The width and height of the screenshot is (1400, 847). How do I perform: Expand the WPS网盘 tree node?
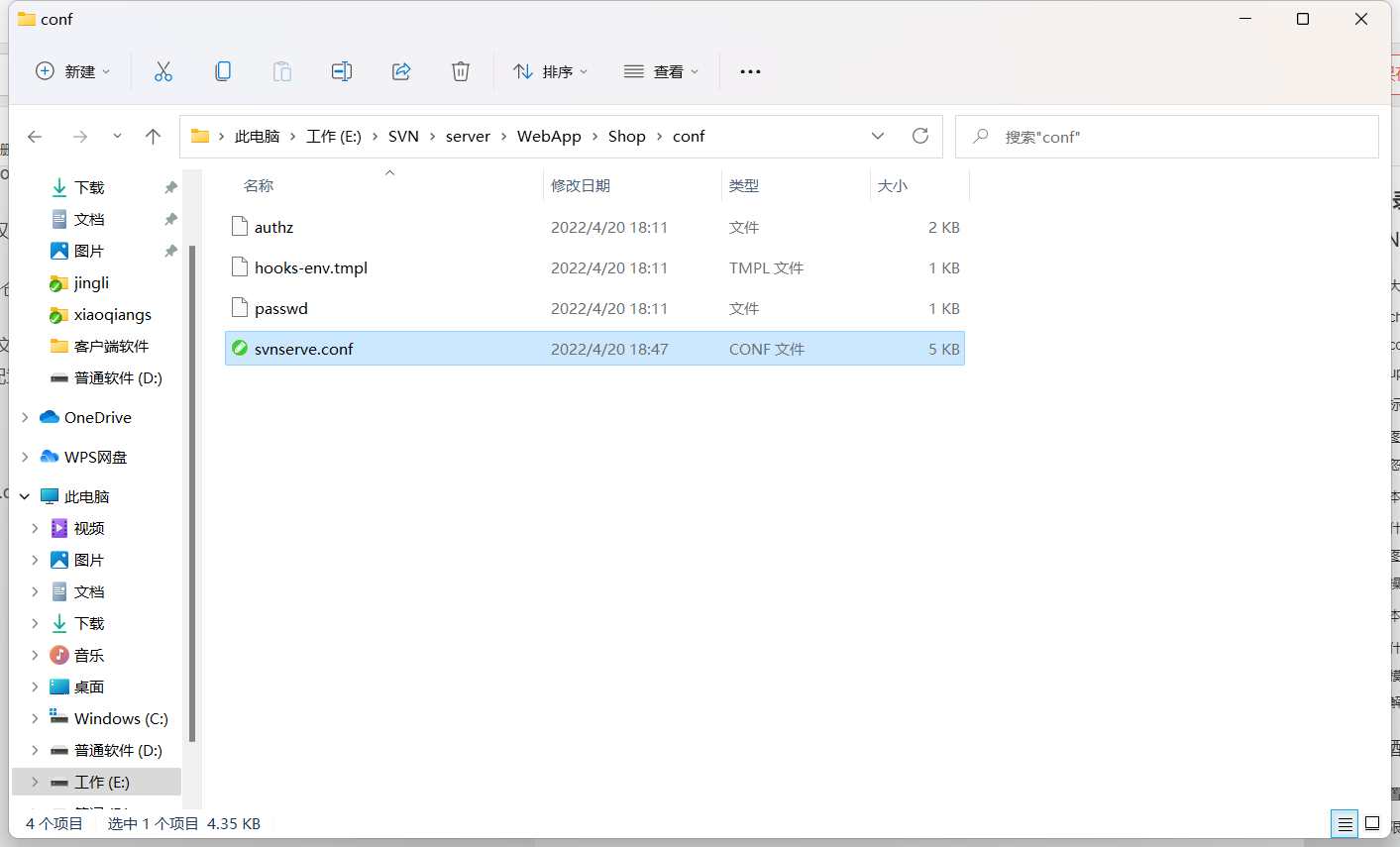point(25,458)
